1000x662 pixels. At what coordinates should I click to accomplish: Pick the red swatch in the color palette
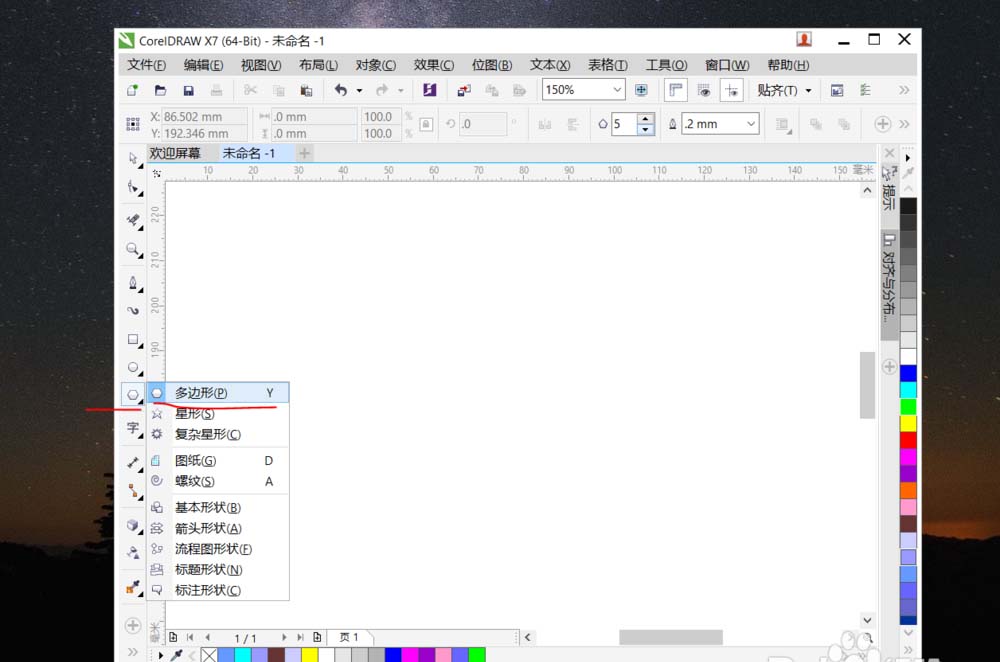[907, 440]
